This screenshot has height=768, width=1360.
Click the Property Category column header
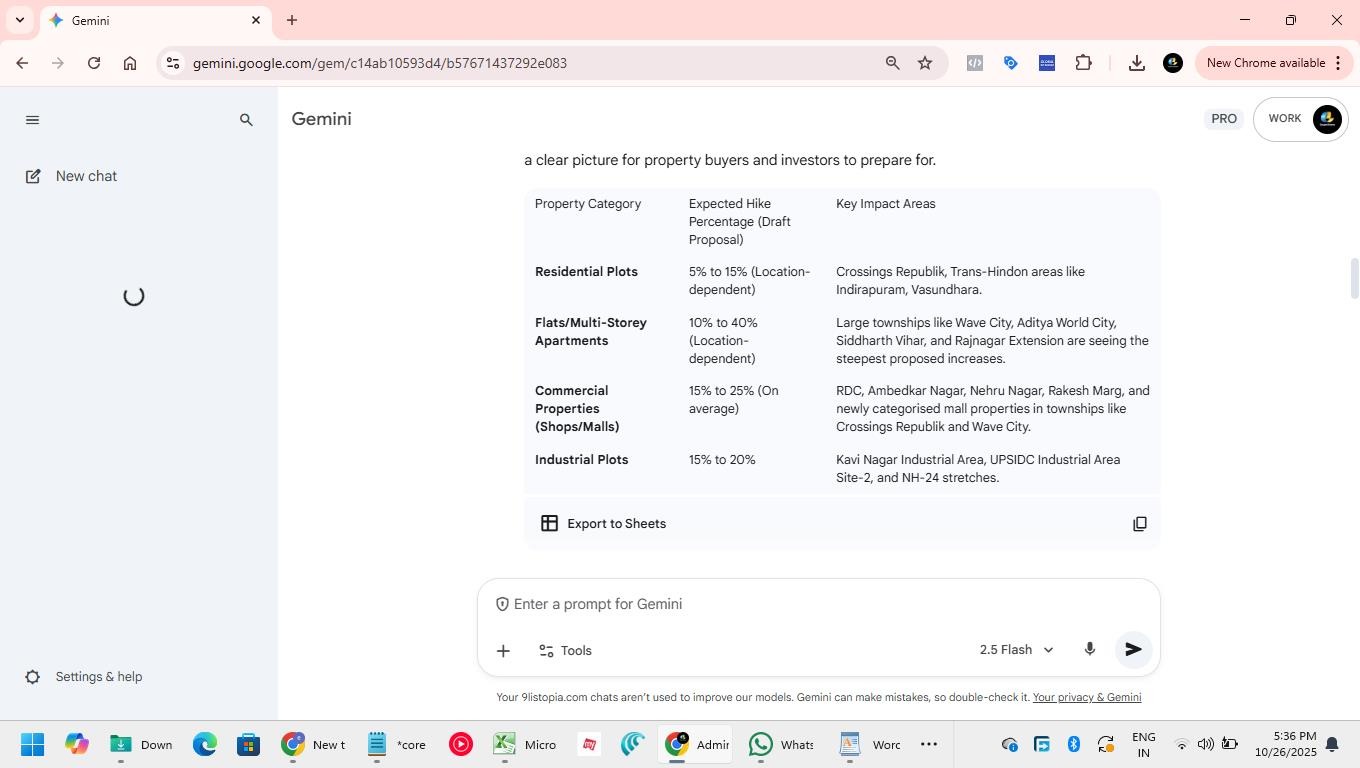[588, 204]
